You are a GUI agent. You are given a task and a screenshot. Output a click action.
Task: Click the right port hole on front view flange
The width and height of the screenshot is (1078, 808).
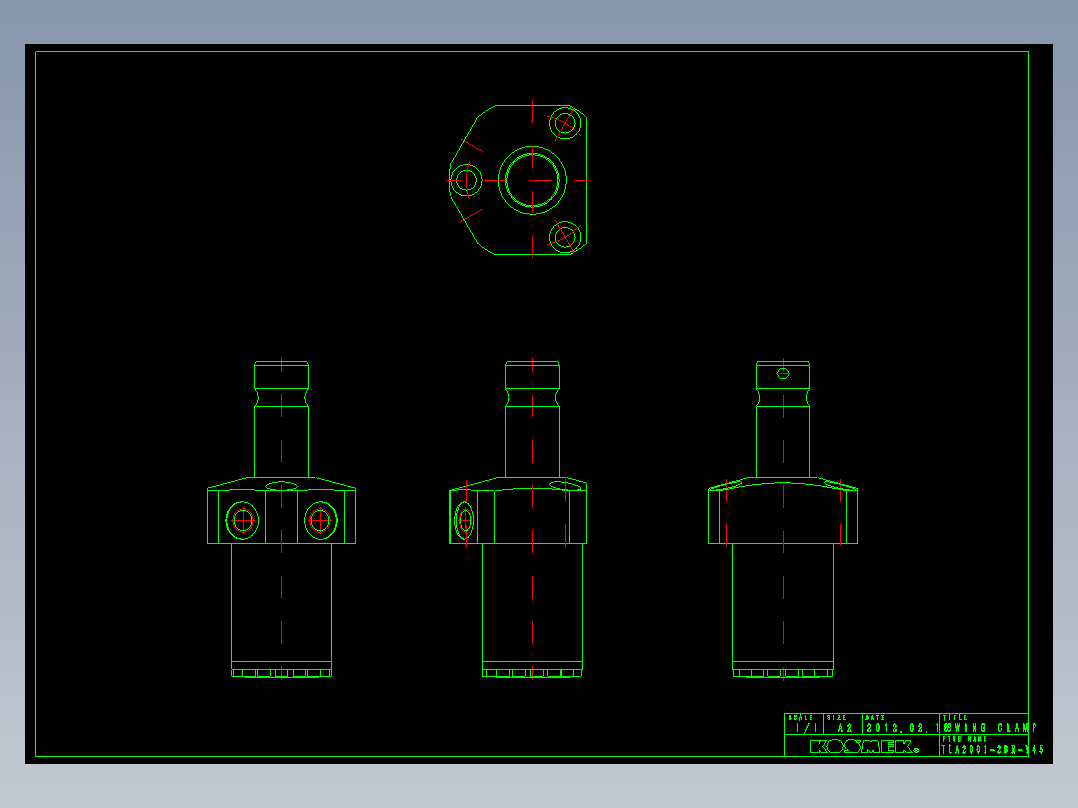click(320, 521)
